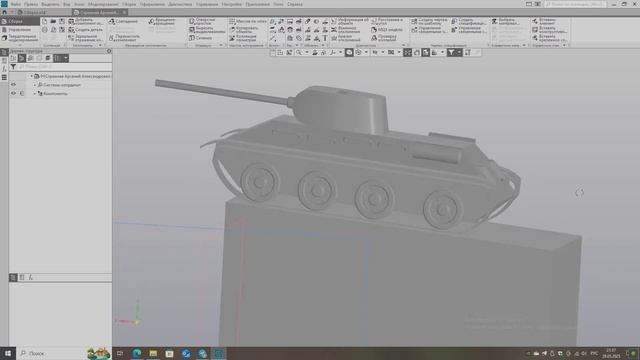Open Task View from the taskbar
The height and width of the screenshot is (360, 640).
tap(120, 353)
